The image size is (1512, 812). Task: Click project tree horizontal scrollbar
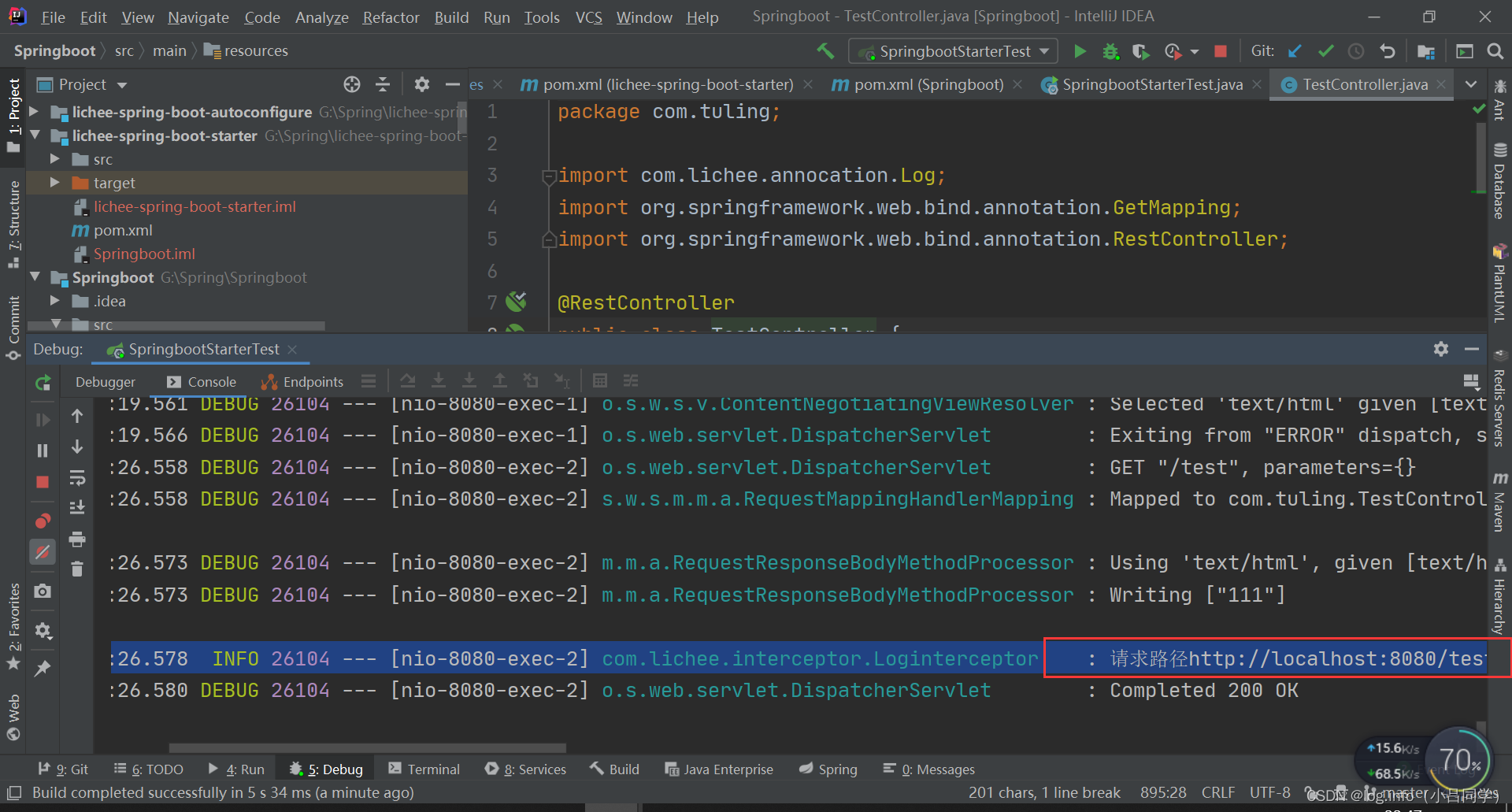coord(176,325)
